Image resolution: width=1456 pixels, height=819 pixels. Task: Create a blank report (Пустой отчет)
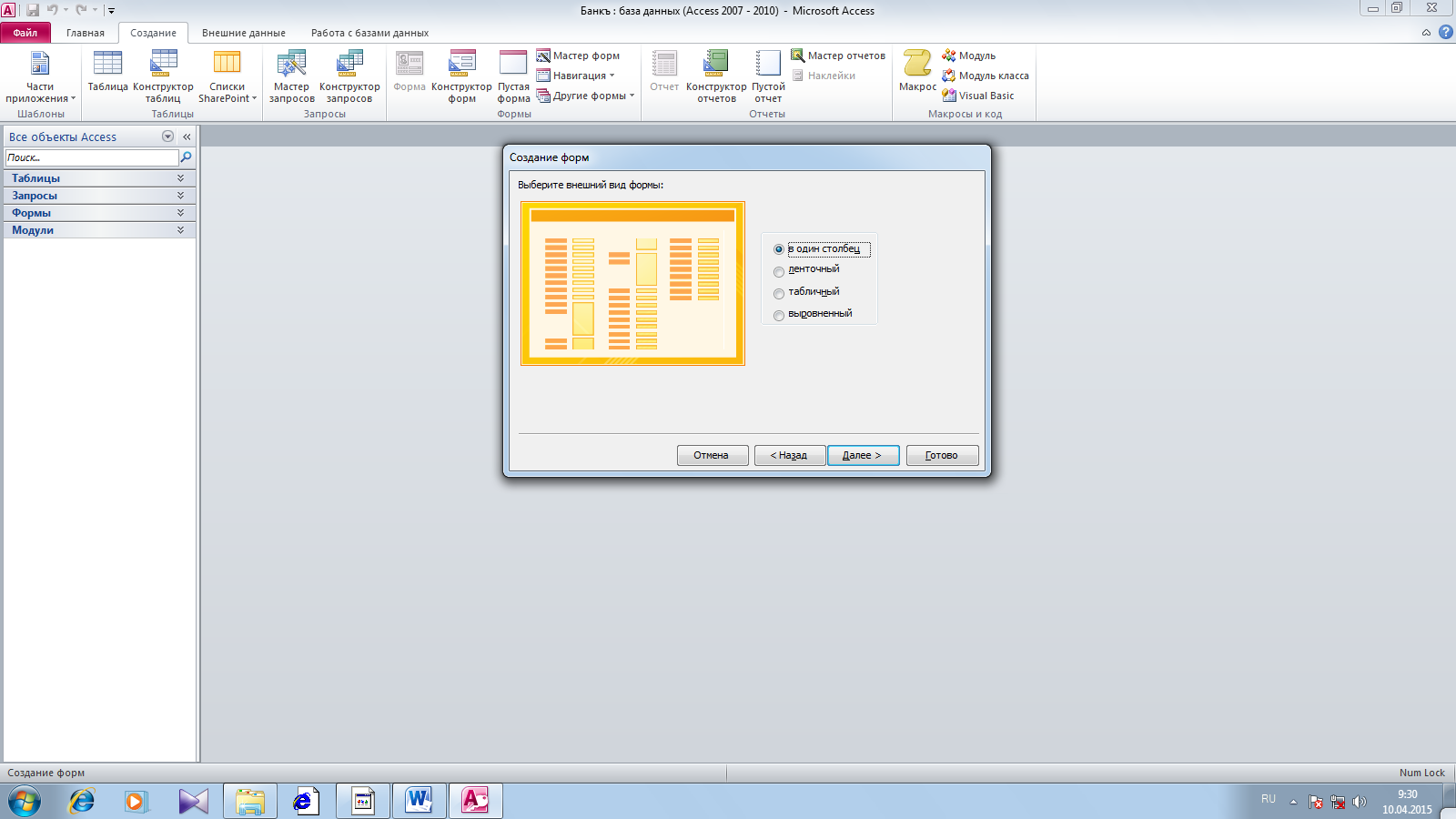[x=768, y=77]
